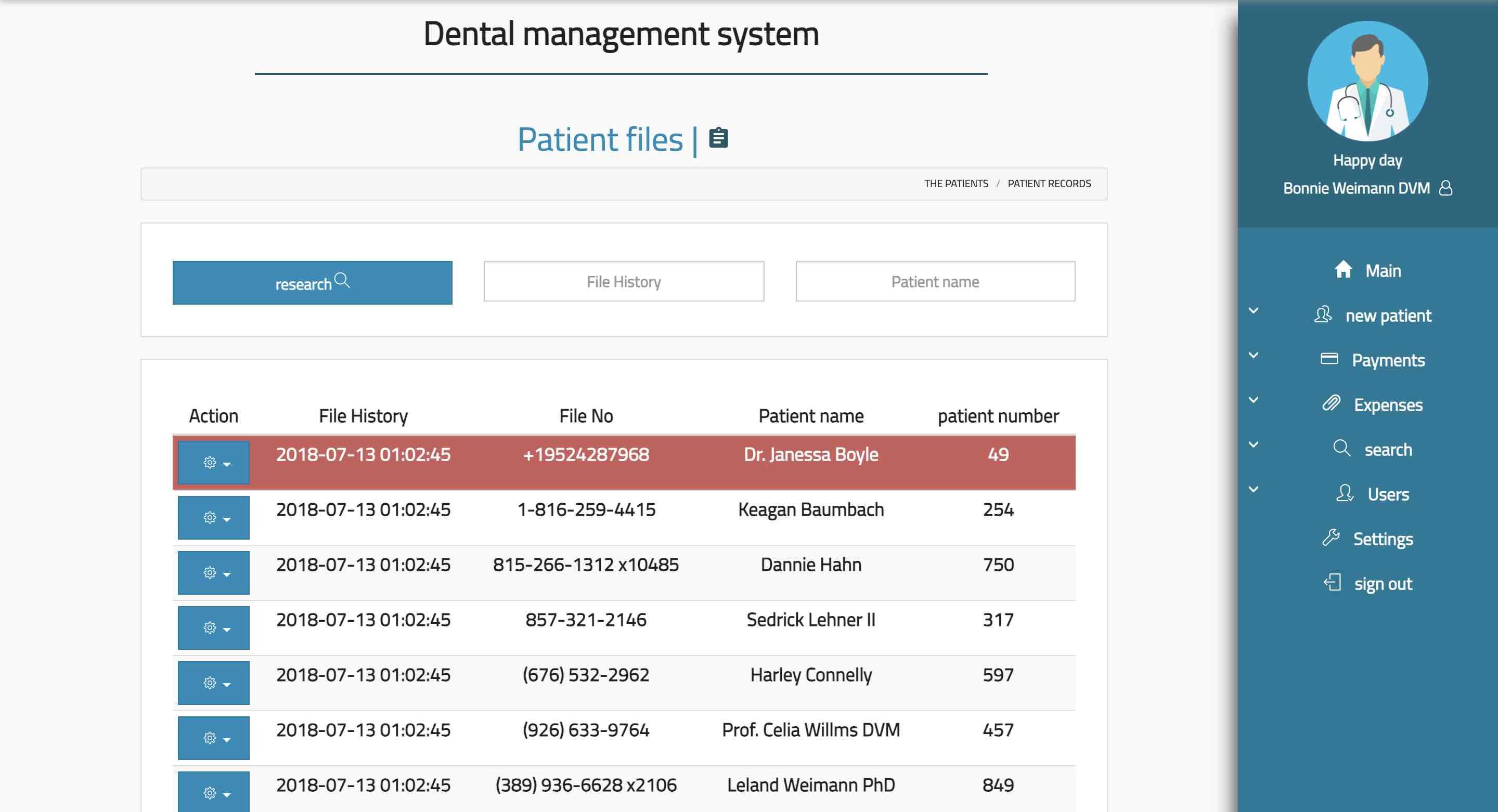The width and height of the screenshot is (1498, 812).
Task: Click the home icon beside Main
Action: pyautogui.click(x=1344, y=270)
